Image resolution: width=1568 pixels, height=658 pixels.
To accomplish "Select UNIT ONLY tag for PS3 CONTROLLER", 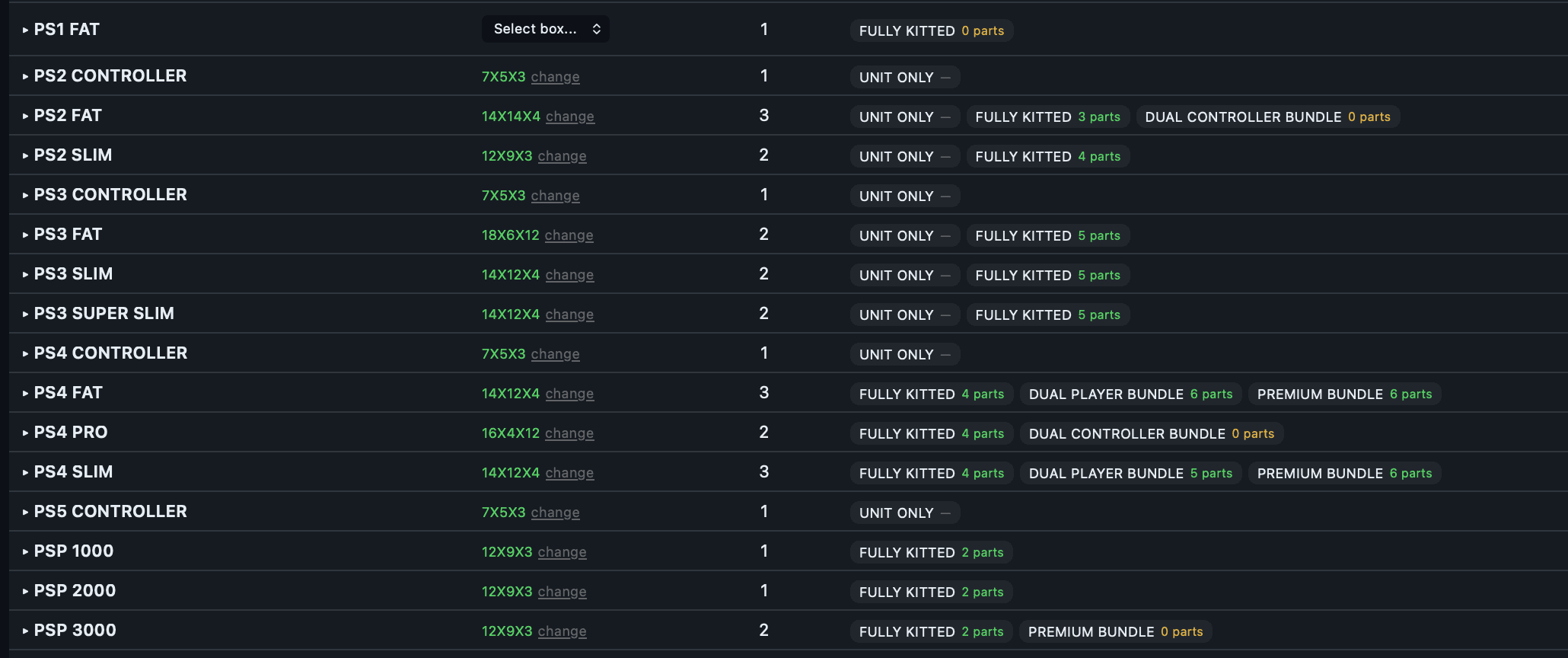I will pos(905,196).
